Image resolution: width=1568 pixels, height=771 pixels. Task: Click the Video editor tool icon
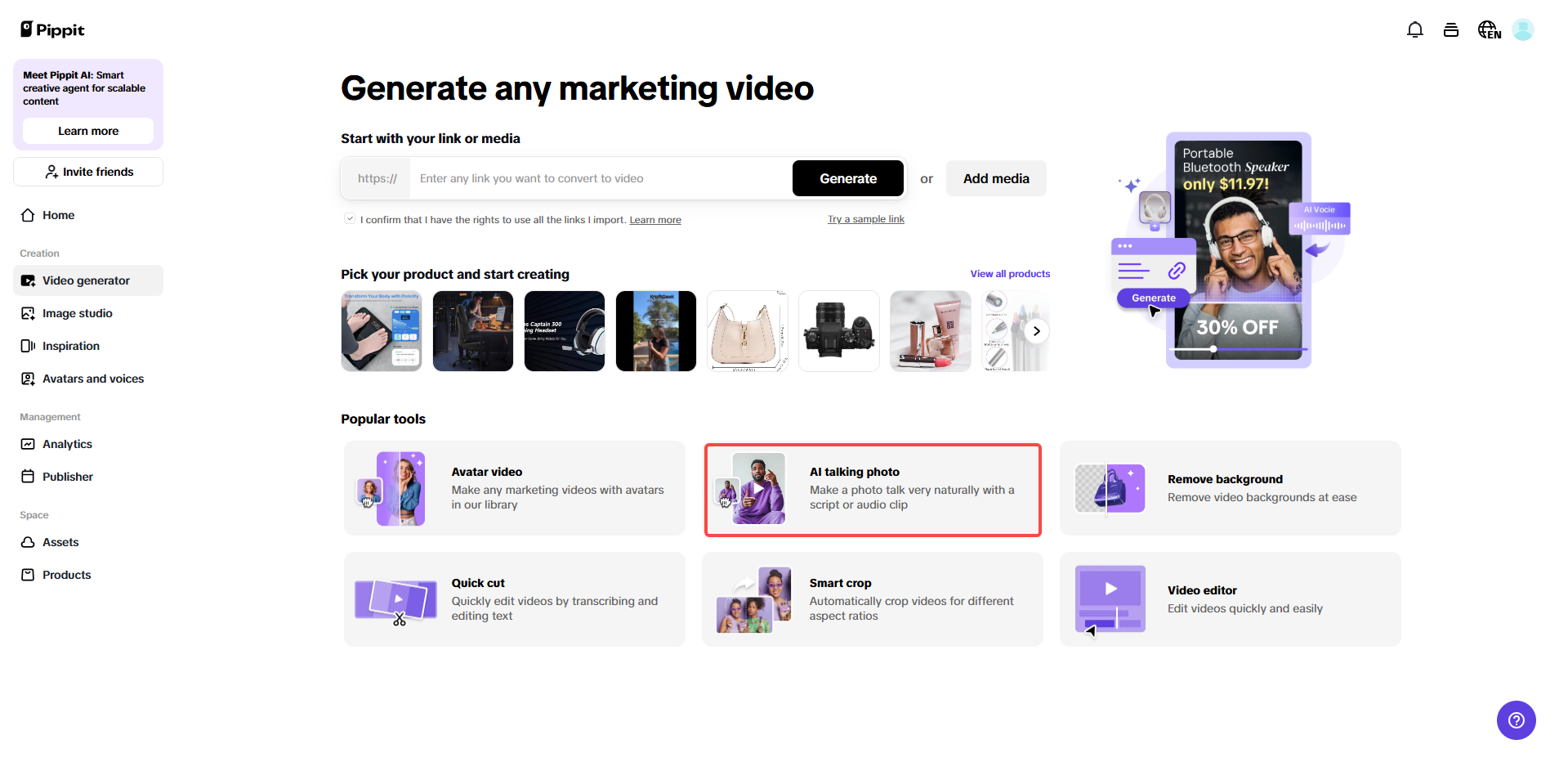(1110, 599)
